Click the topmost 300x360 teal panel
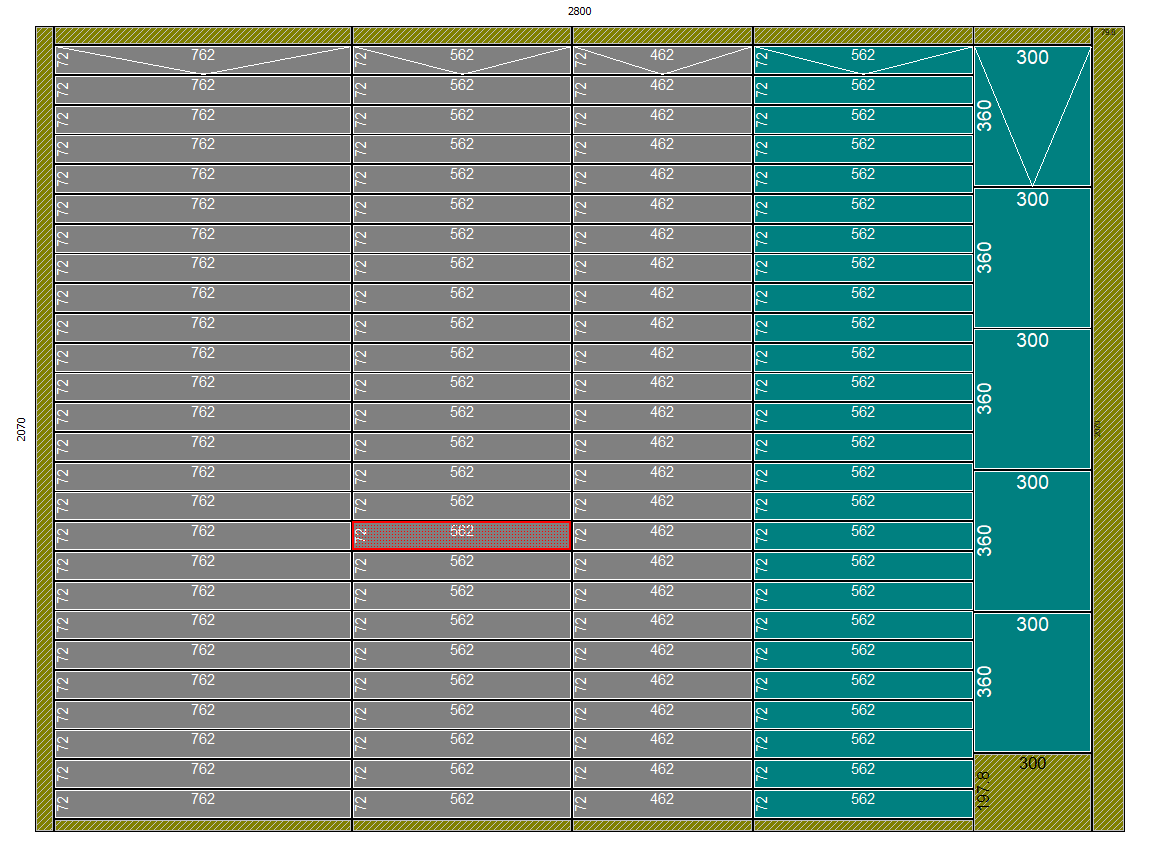This screenshot has width=1166, height=853. point(1032,116)
